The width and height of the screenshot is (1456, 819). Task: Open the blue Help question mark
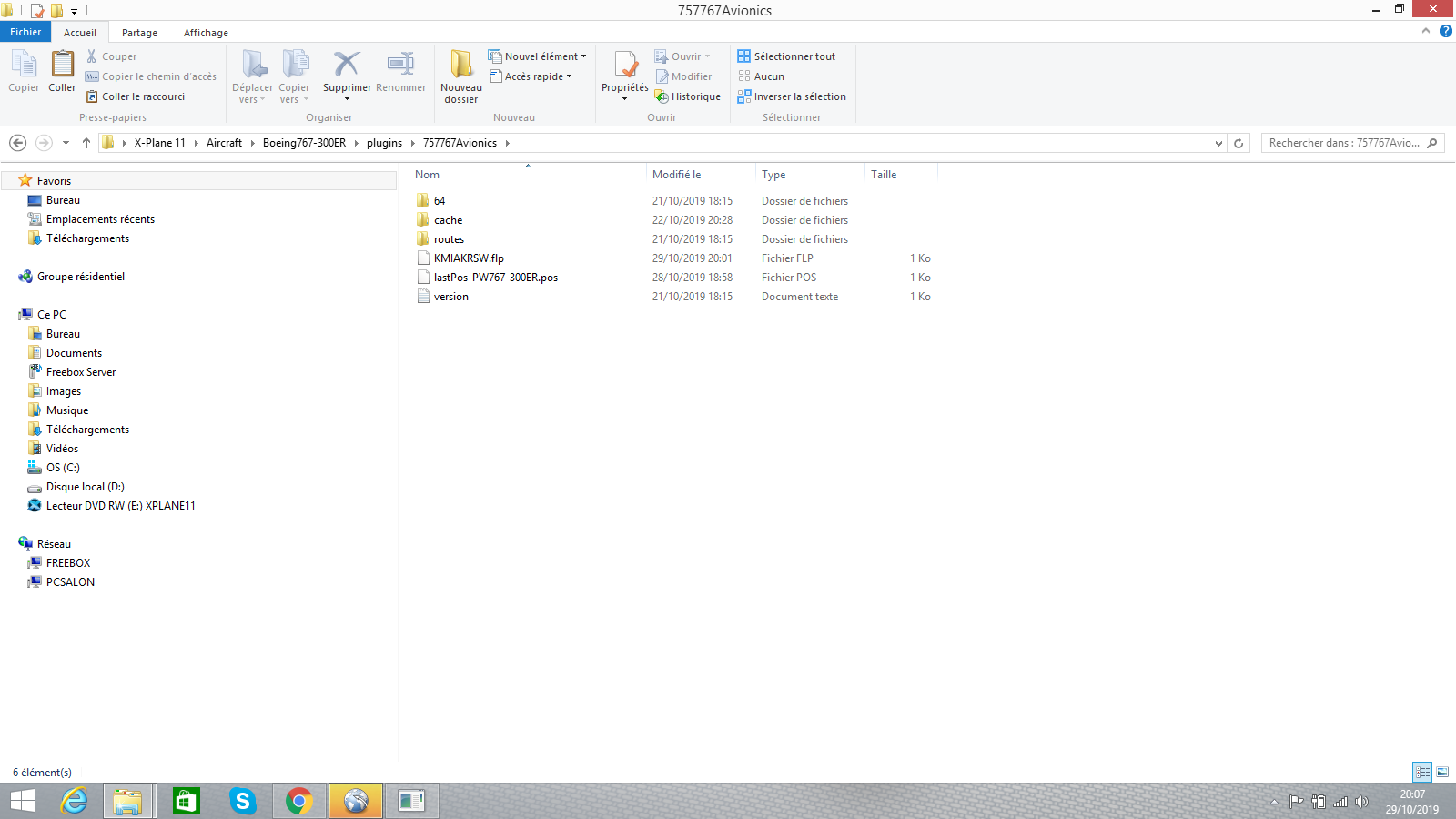point(1445,31)
